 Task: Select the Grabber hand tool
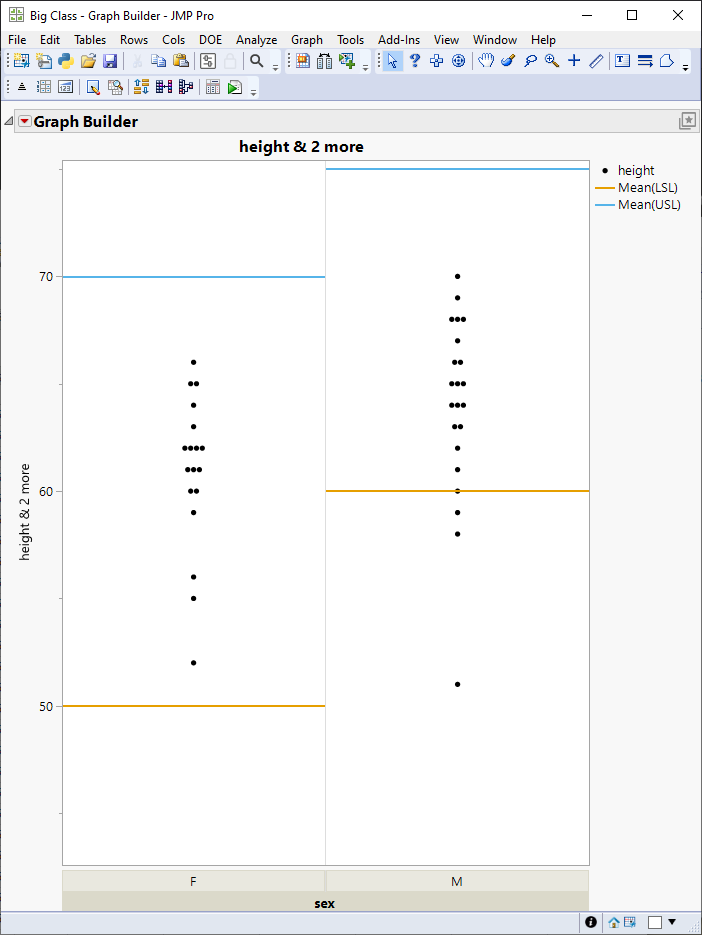point(485,61)
